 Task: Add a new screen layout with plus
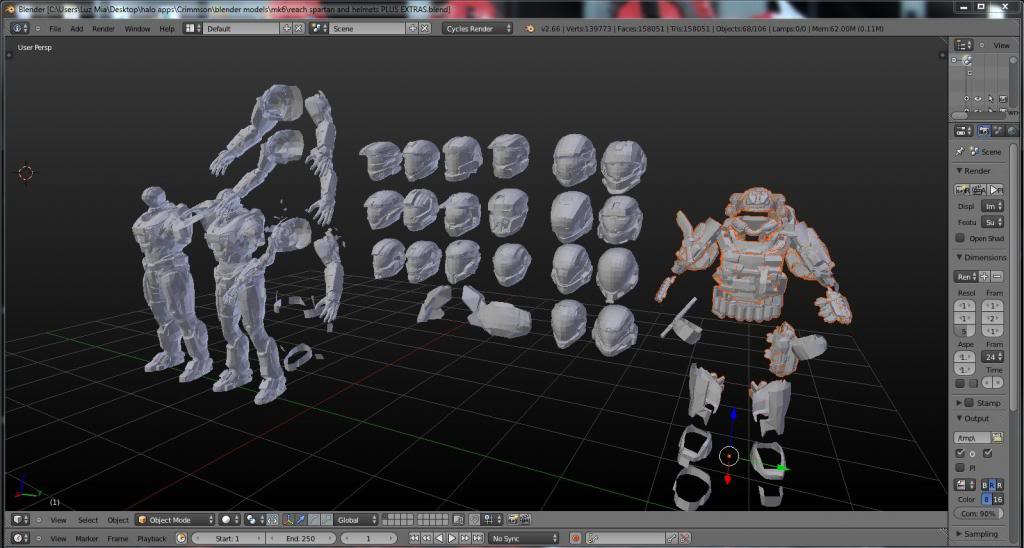coord(287,29)
